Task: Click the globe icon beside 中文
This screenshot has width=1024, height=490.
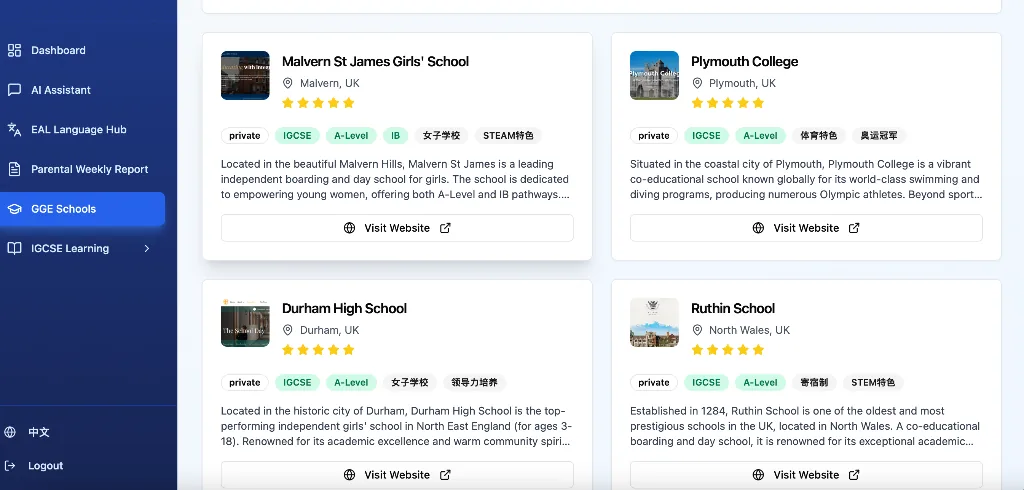Action: pos(10,432)
